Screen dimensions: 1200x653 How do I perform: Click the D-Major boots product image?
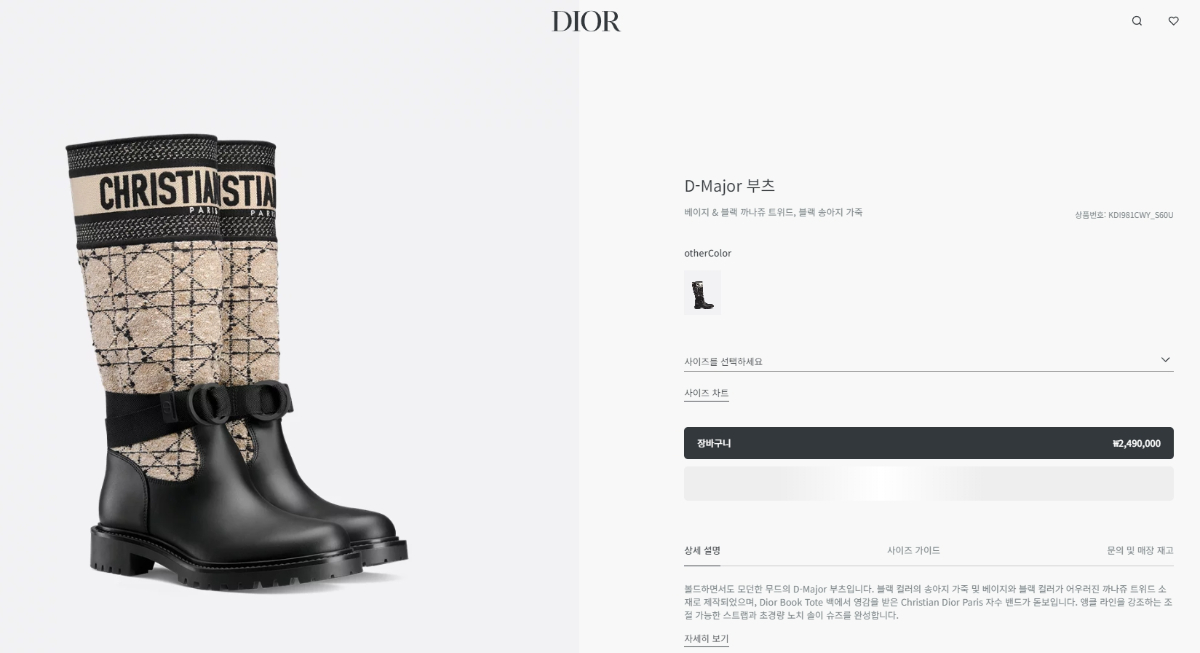[x=237, y=360]
